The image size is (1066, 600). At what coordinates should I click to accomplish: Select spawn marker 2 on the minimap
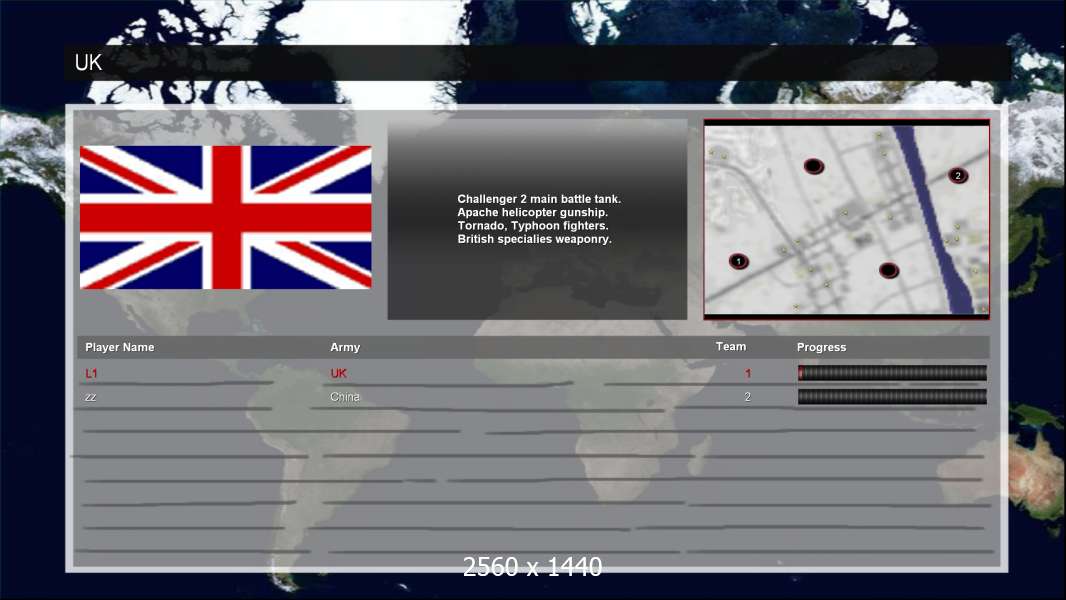tap(958, 176)
